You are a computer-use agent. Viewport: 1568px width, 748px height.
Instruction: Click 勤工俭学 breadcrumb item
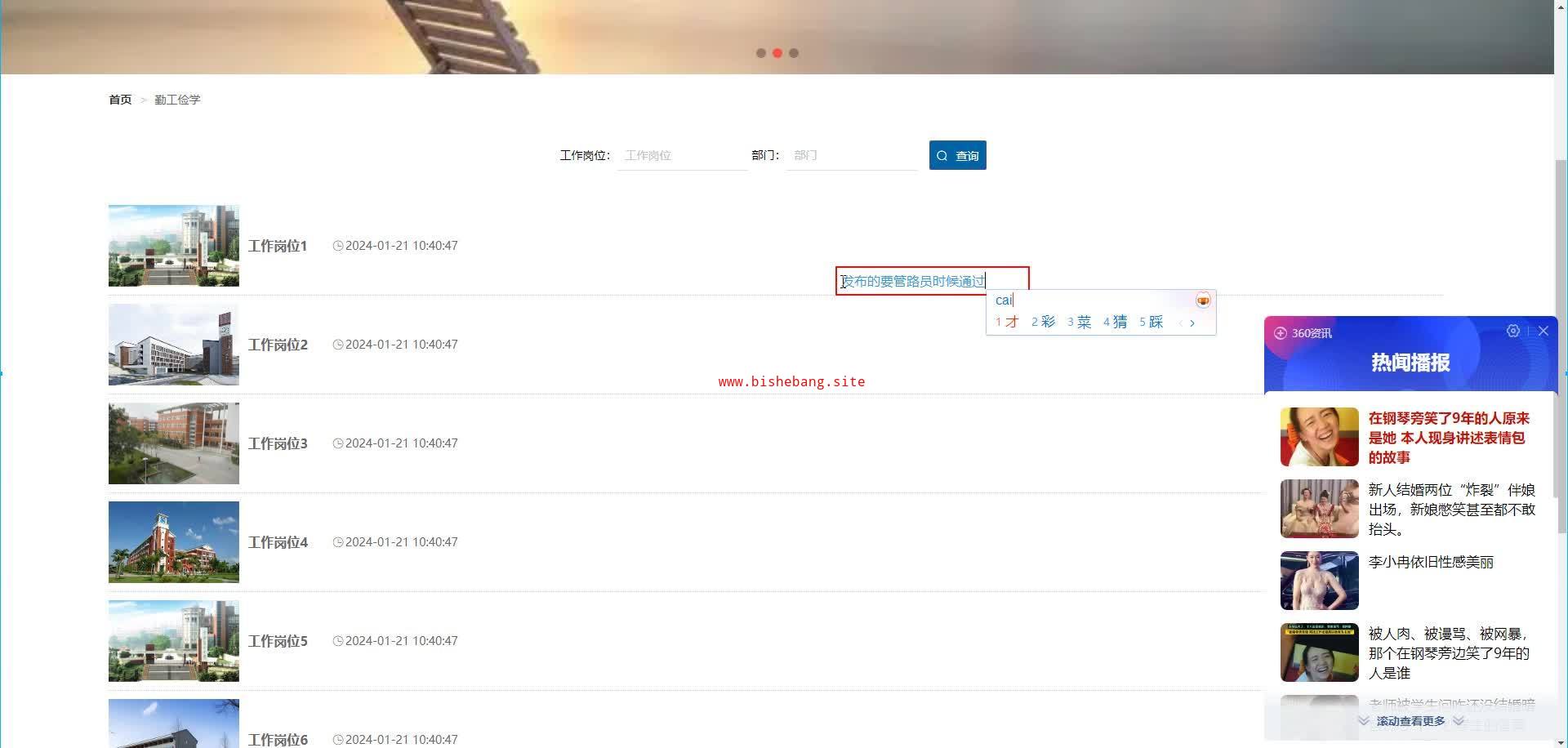[177, 100]
